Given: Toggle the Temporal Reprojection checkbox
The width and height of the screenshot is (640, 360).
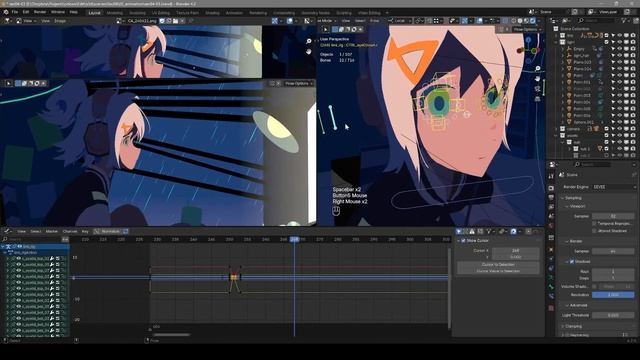Looking at the screenshot, I should tap(594, 224).
